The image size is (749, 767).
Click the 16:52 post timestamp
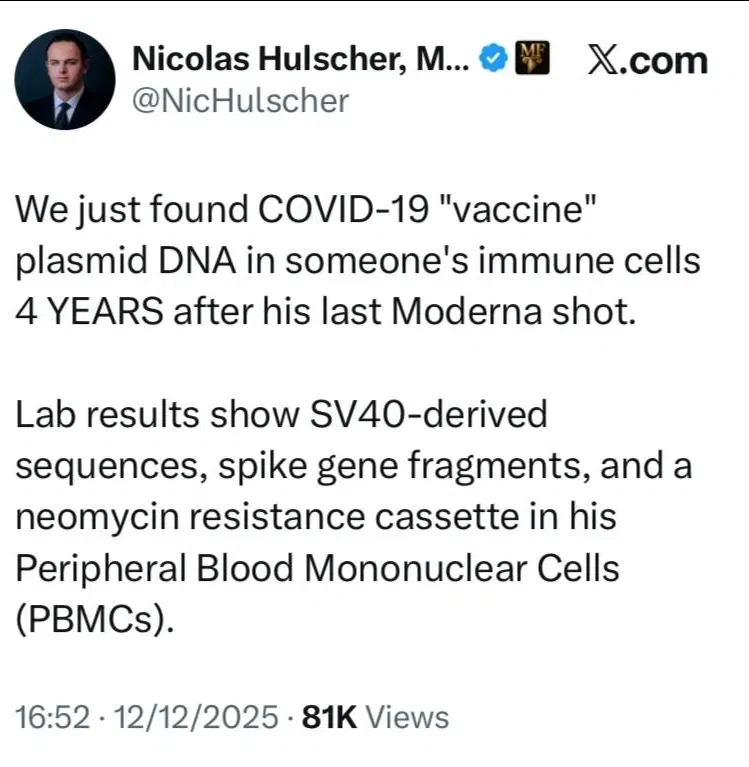(52, 717)
